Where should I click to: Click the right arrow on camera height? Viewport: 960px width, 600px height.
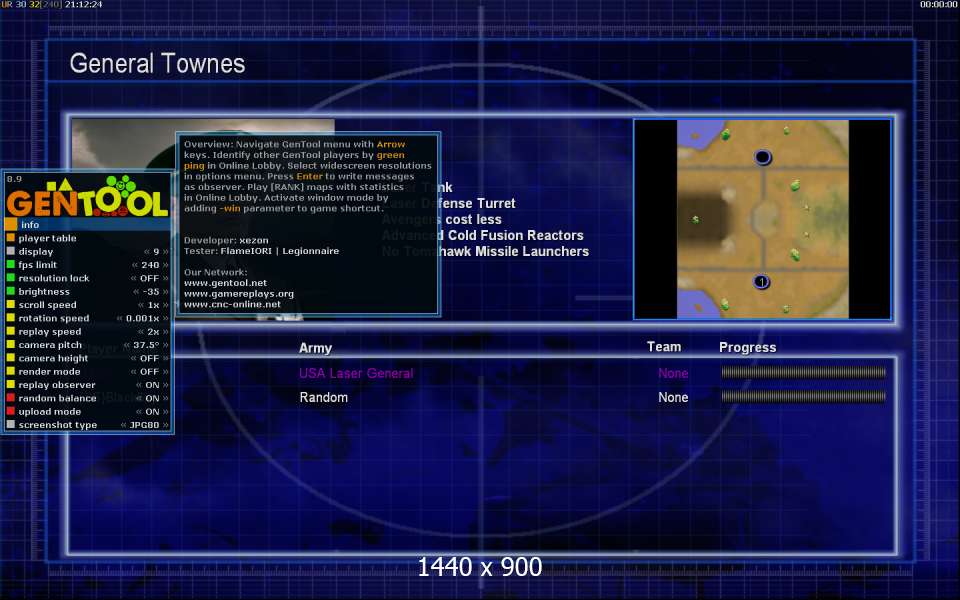click(x=165, y=359)
